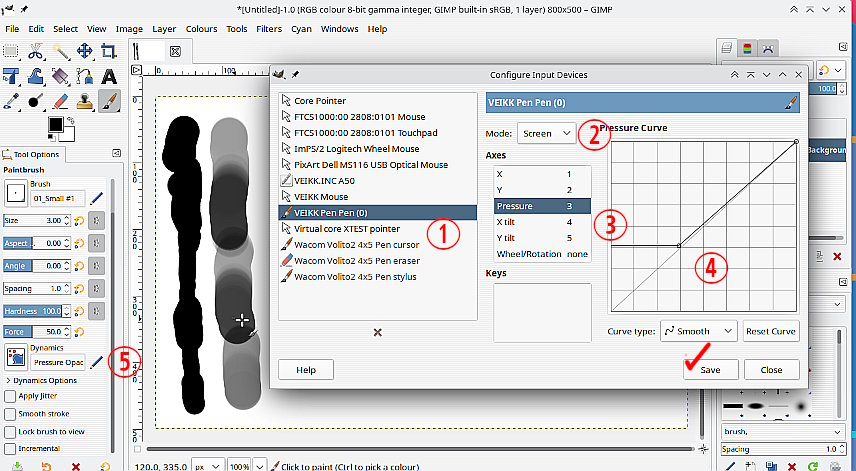Open the Tool Options panel menu button
The height and width of the screenshot is (471, 856).
(x=116, y=153)
